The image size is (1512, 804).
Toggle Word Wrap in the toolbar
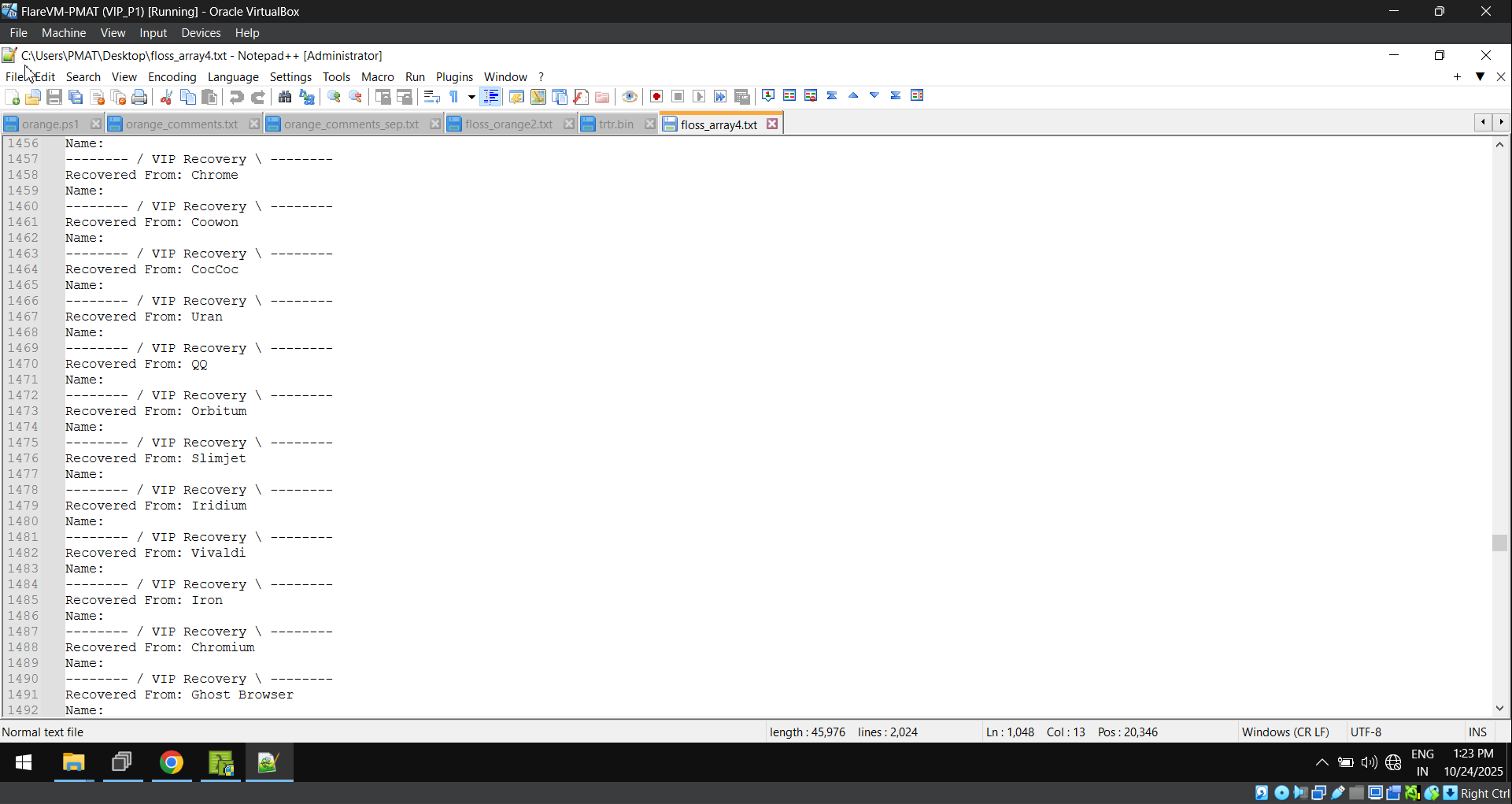431,96
